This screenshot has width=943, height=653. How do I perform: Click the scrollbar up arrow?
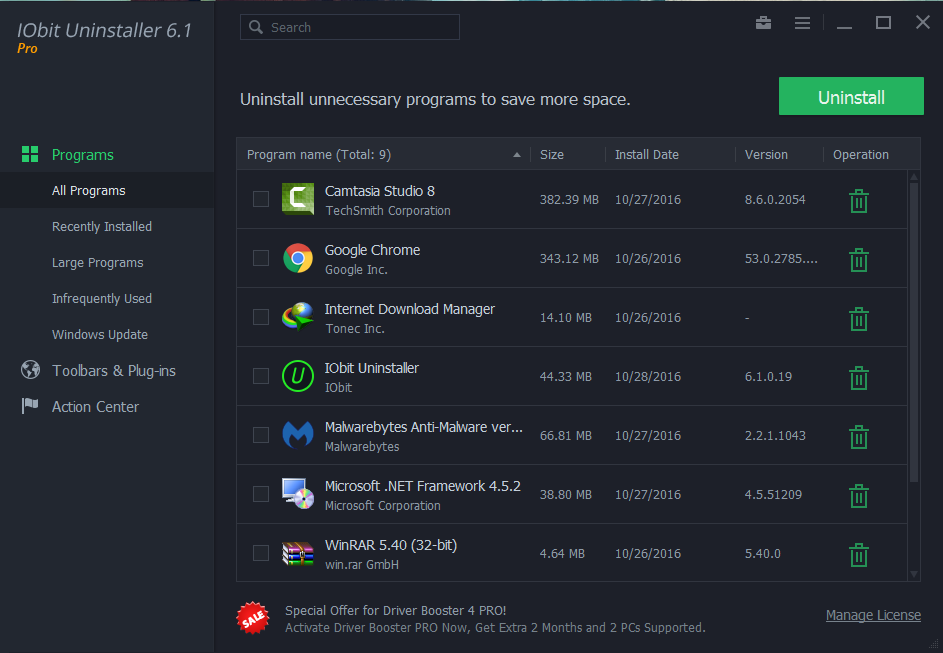[x=914, y=177]
